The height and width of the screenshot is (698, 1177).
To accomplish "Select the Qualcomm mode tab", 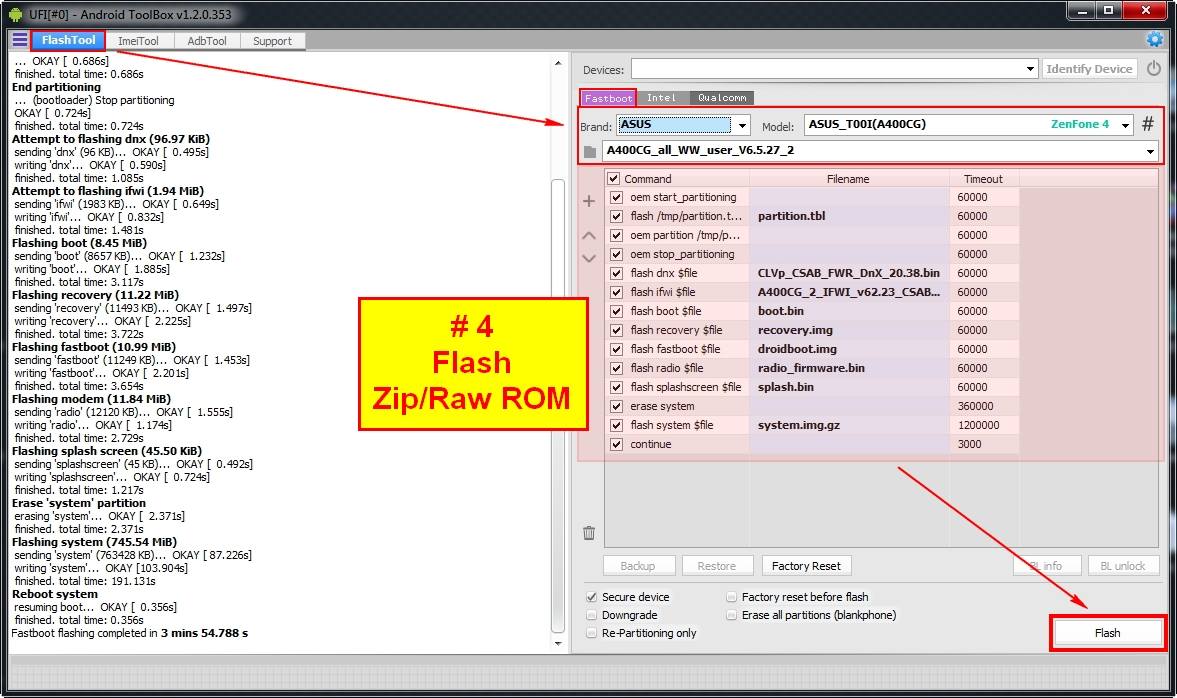I will pos(722,98).
